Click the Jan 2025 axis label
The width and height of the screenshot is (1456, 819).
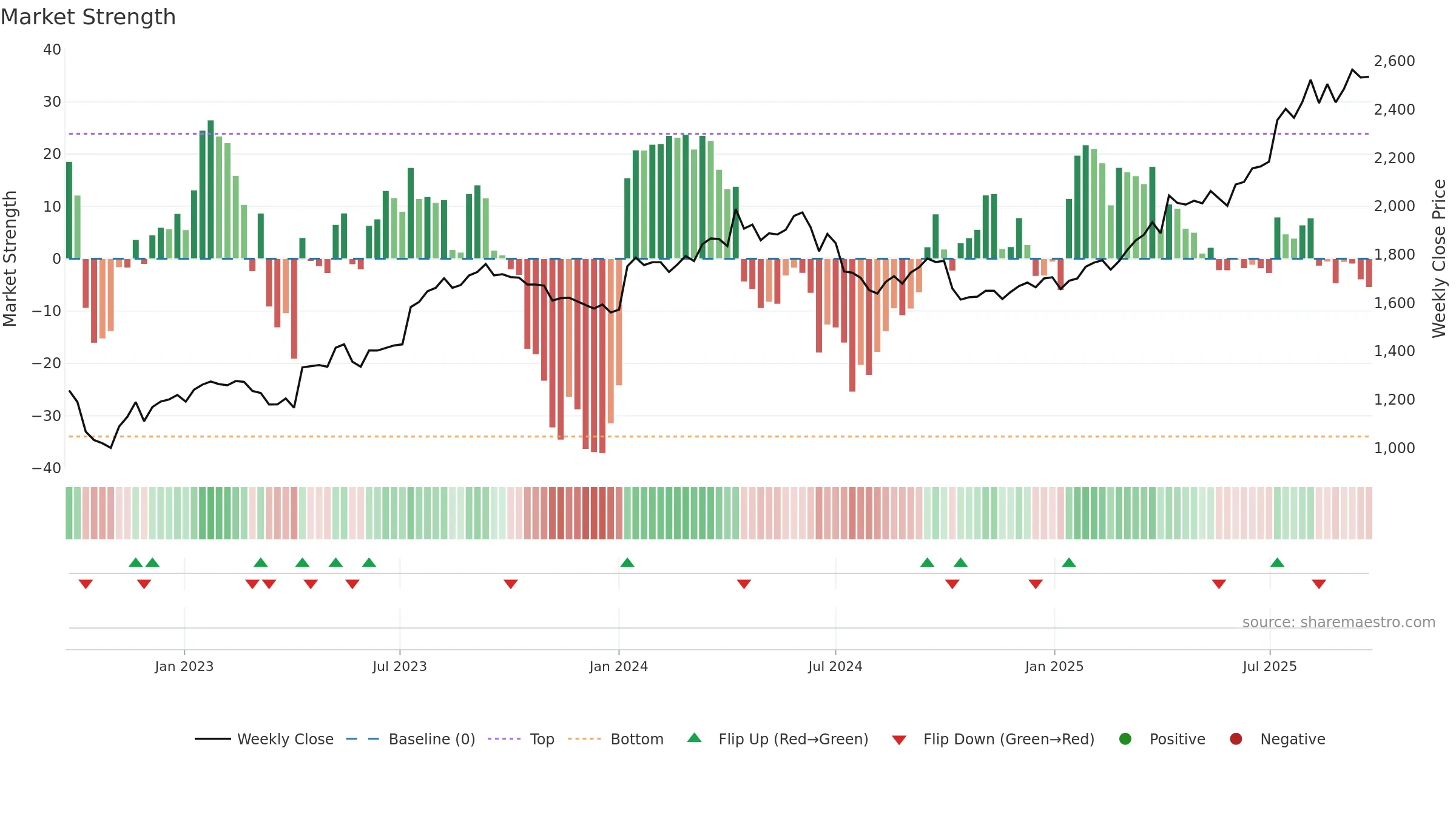tap(1054, 666)
